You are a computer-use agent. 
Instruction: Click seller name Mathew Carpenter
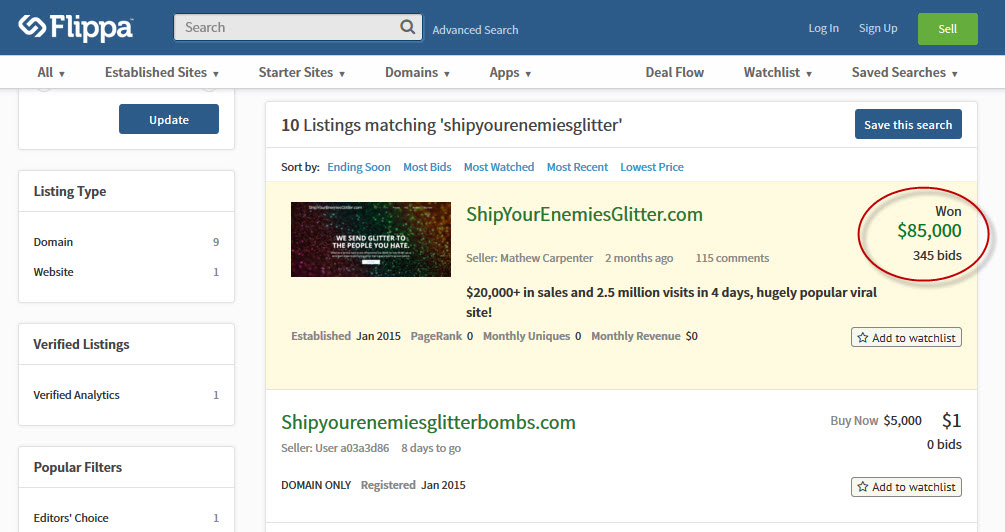click(546, 258)
